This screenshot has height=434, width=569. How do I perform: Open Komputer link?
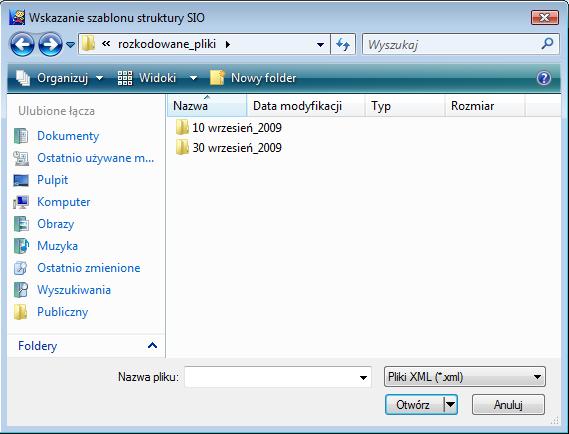tap(64, 202)
